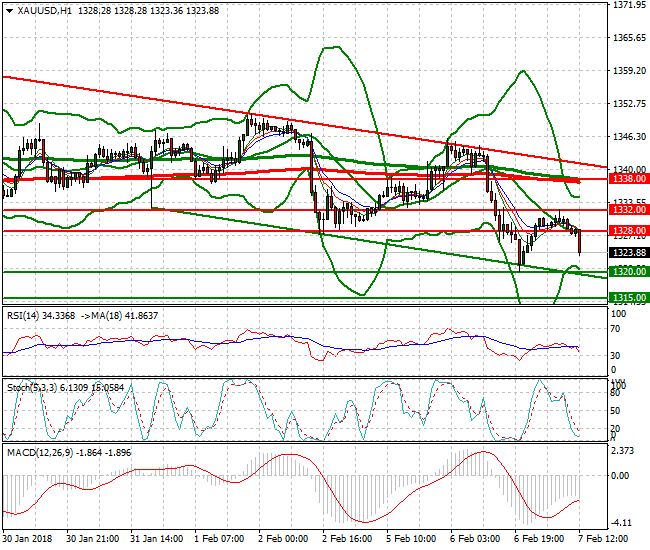This screenshot has height=550, width=650.
Task: Click the RSI scale value 70
Action: pyautogui.click(x=616, y=329)
